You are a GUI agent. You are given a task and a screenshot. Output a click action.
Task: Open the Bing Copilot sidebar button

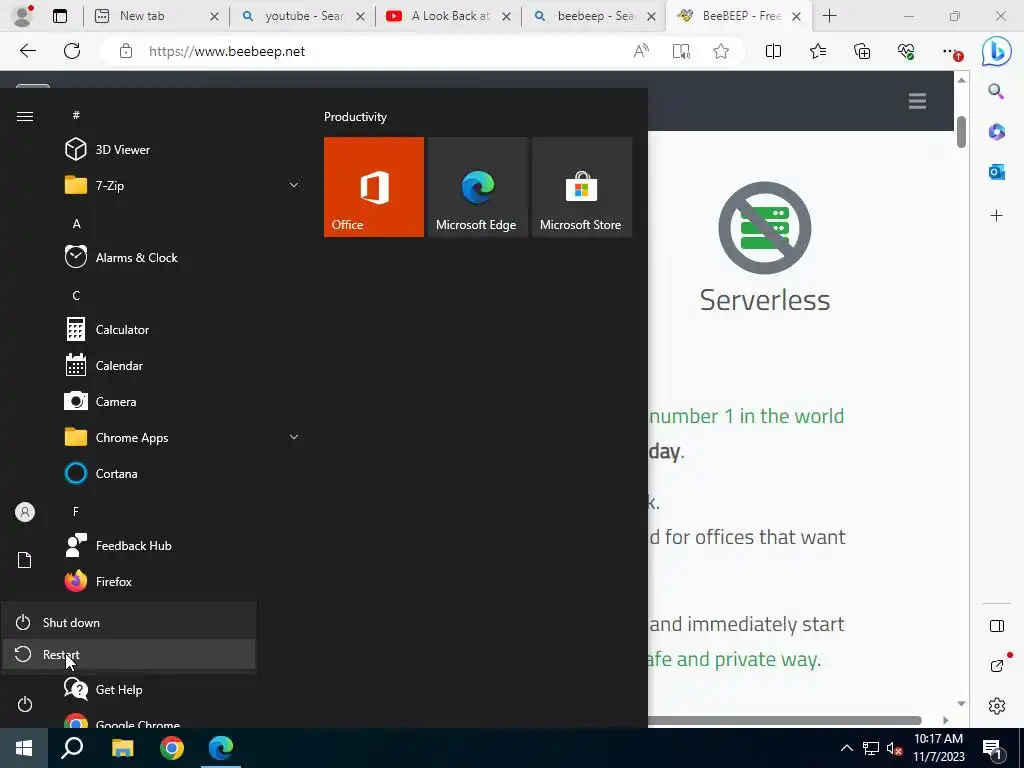pos(997,52)
